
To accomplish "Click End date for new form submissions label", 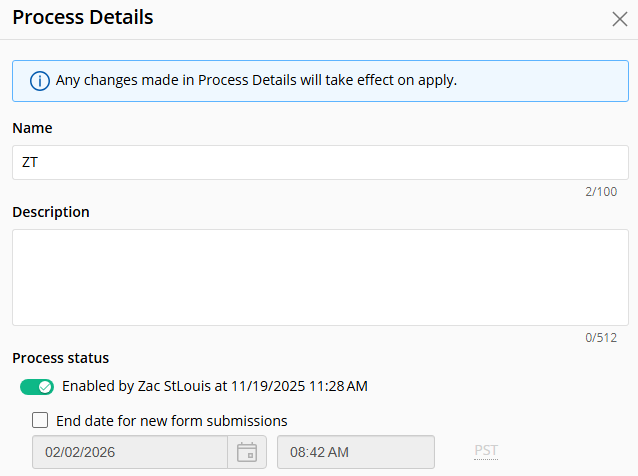I will [x=172, y=420].
